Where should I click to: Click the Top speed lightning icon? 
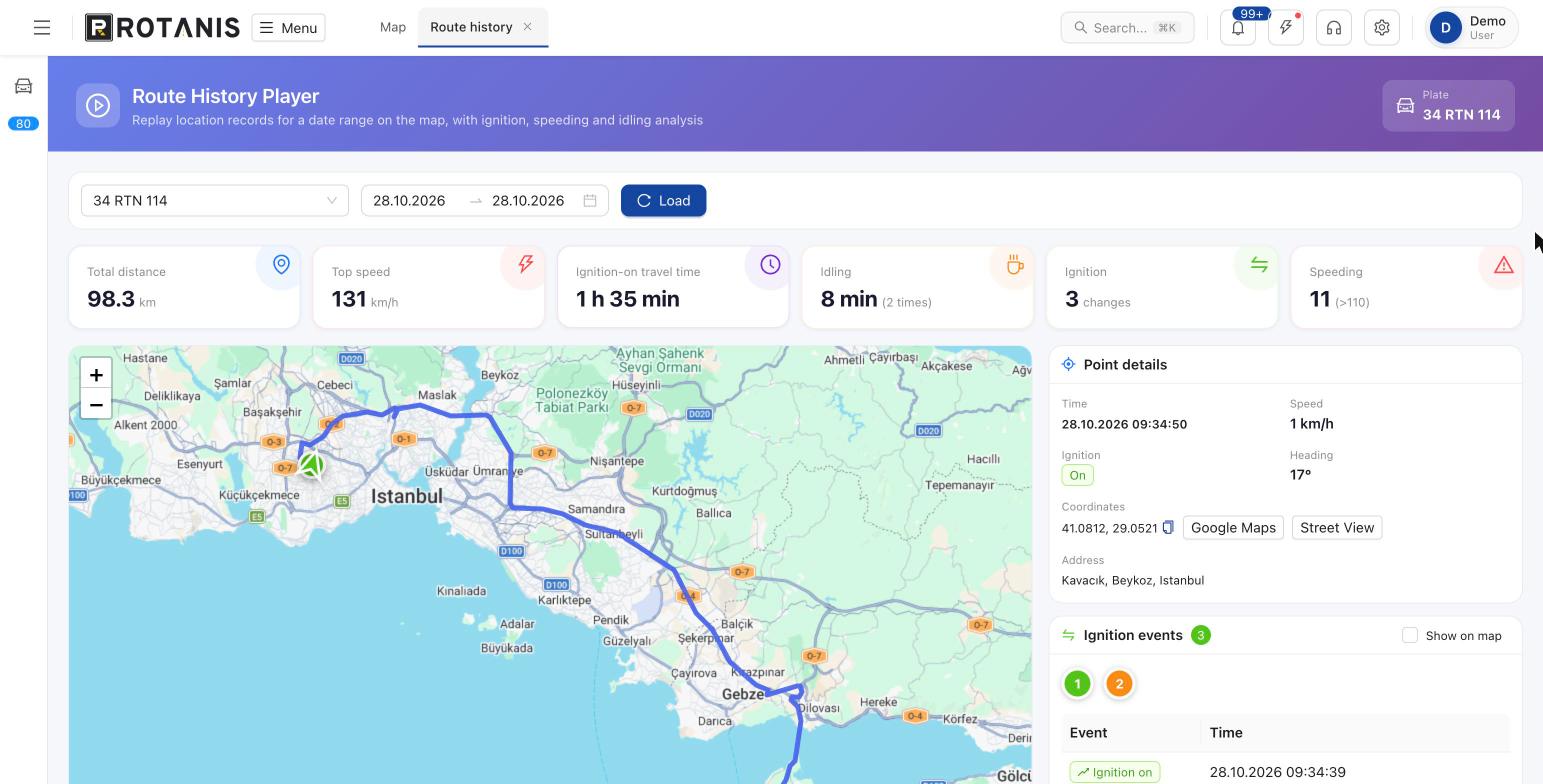click(525, 265)
